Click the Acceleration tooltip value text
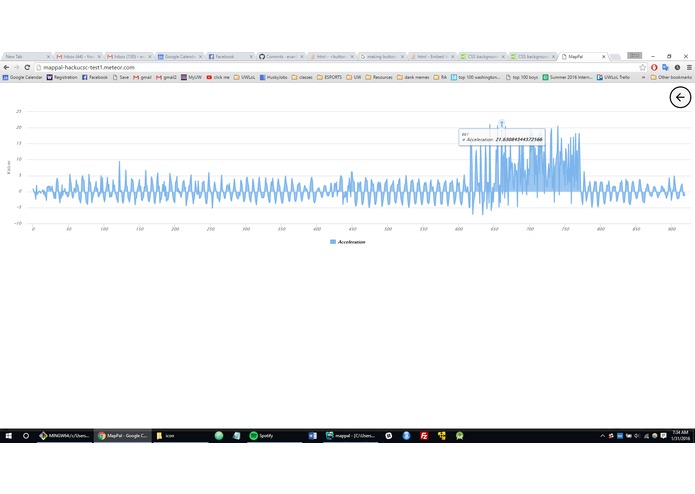Viewport: 695px width, 494px height. pyautogui.click(x=519, y=140)
